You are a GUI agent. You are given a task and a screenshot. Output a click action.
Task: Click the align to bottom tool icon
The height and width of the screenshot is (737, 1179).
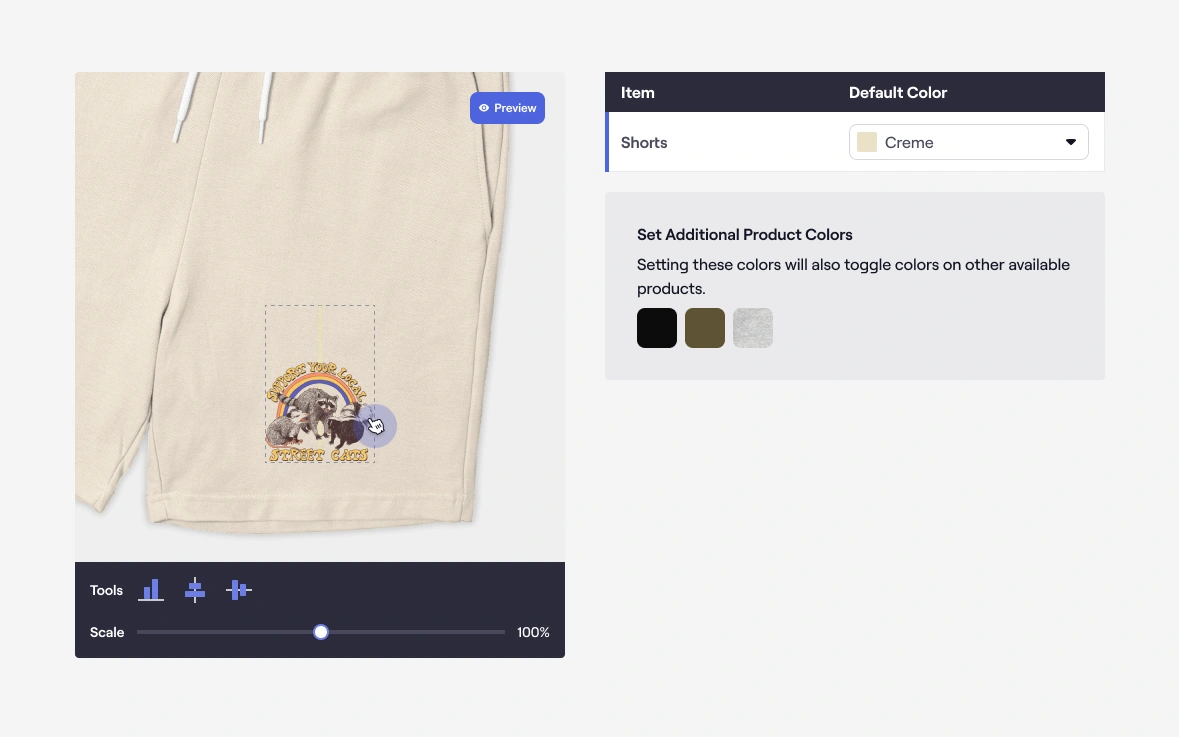pyautogui.click(x=151, y=590)
